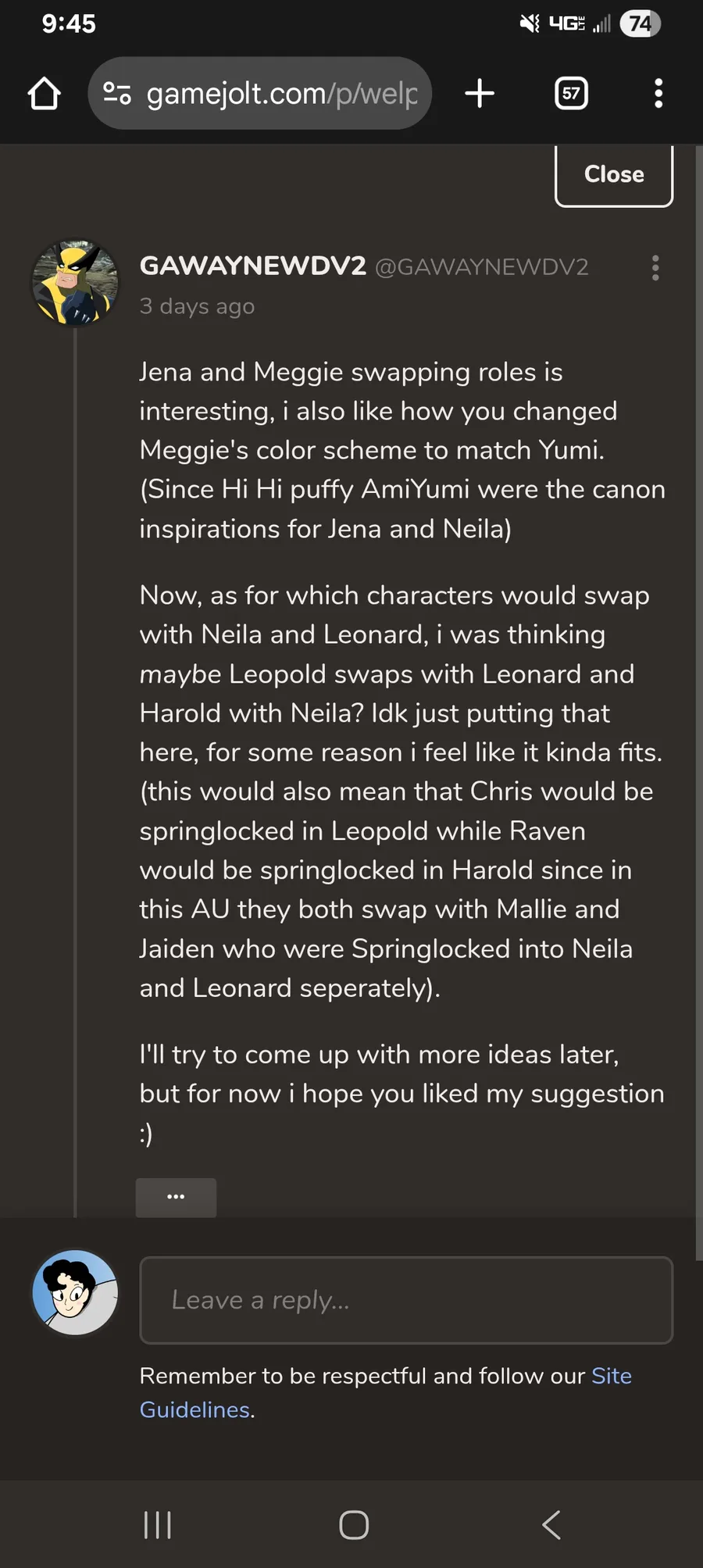Viewport: 703px width, 1568px height.
Task: Open a new tab with plus icon
Action: point(480,94)
